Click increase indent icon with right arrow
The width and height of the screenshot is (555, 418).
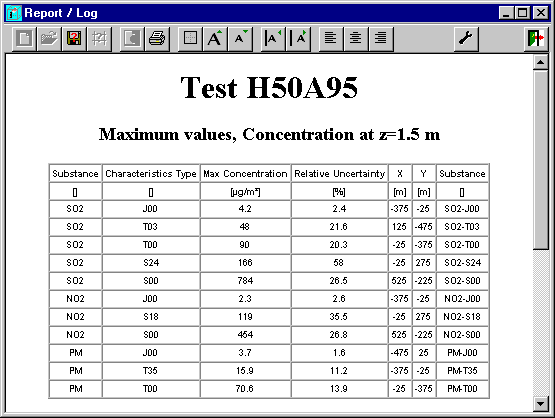tap(298, 39)
